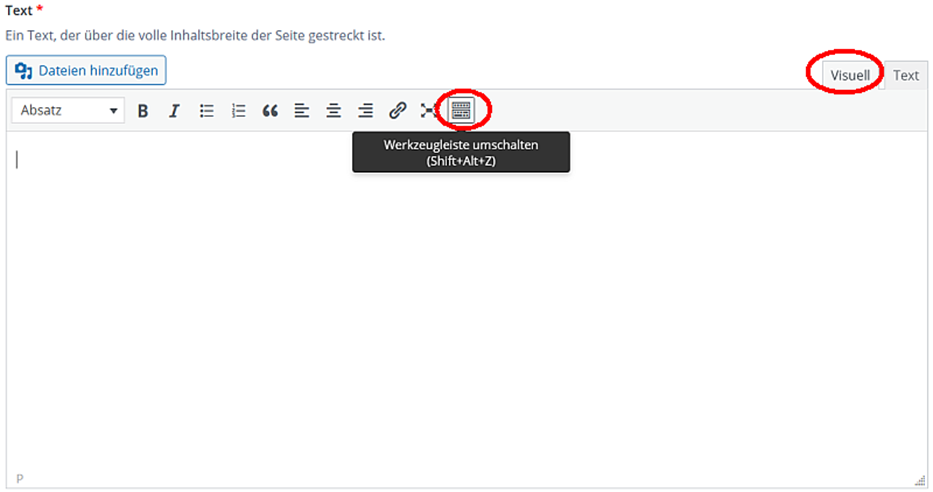Switch to the Text editor tab
This screenshot has width=933, height=492.
(x=906, y=75)
